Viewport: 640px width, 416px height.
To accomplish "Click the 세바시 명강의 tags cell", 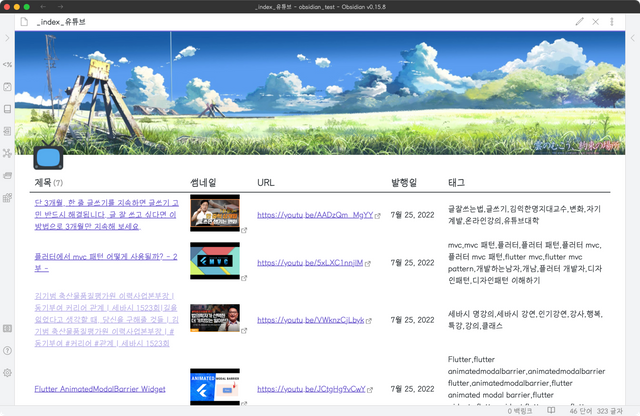I will (x=525, y=320).
